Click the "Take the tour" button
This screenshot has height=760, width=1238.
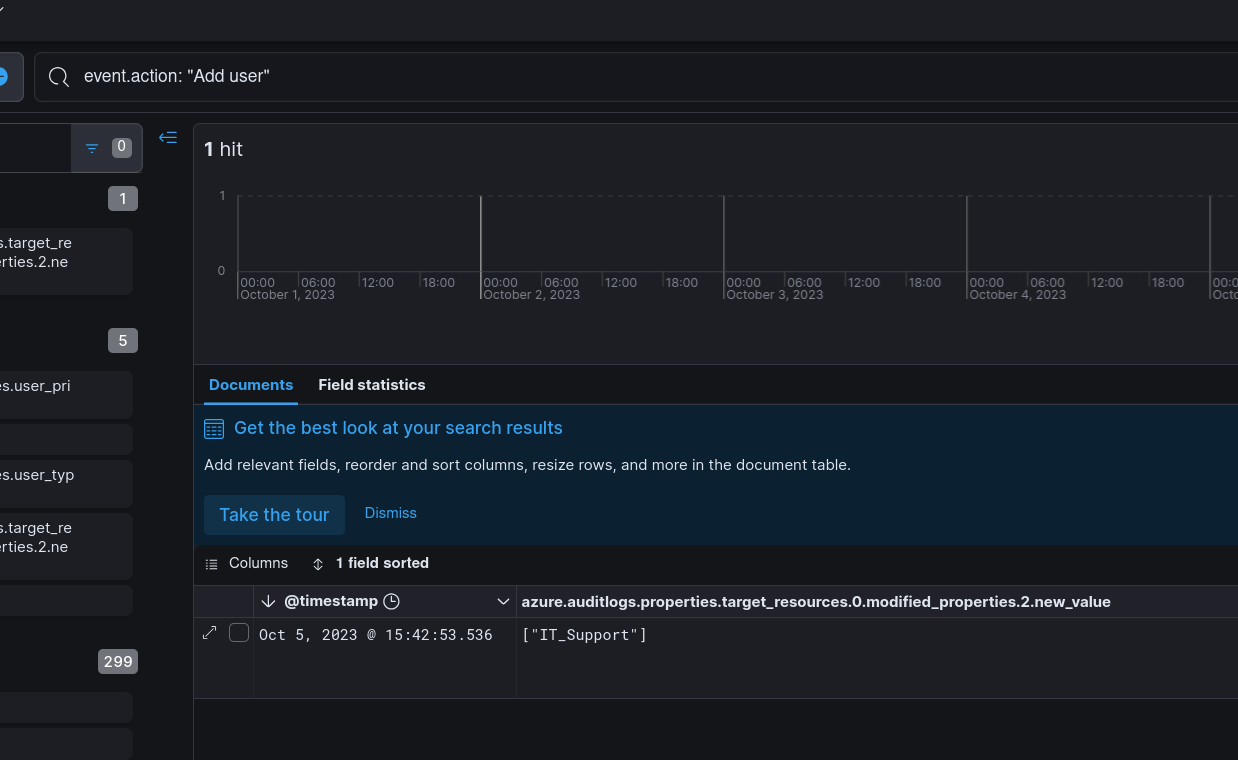point(274,515)
